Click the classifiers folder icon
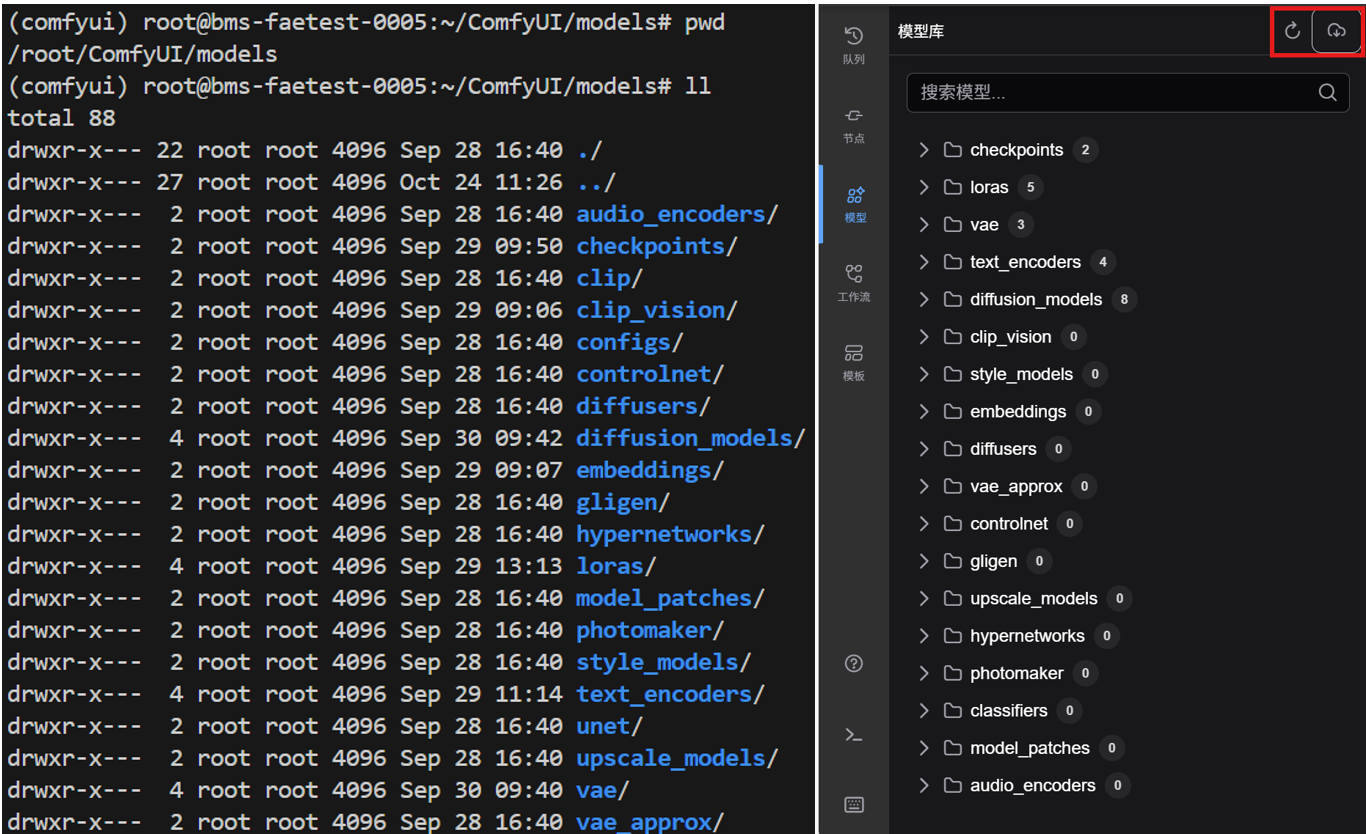 click(952, 710)
